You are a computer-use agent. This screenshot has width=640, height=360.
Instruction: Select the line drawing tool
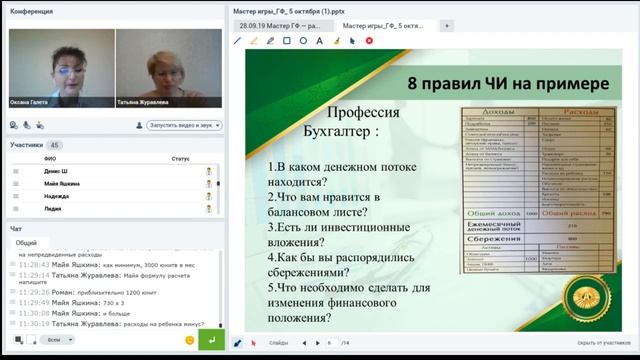tap(237, 41)
